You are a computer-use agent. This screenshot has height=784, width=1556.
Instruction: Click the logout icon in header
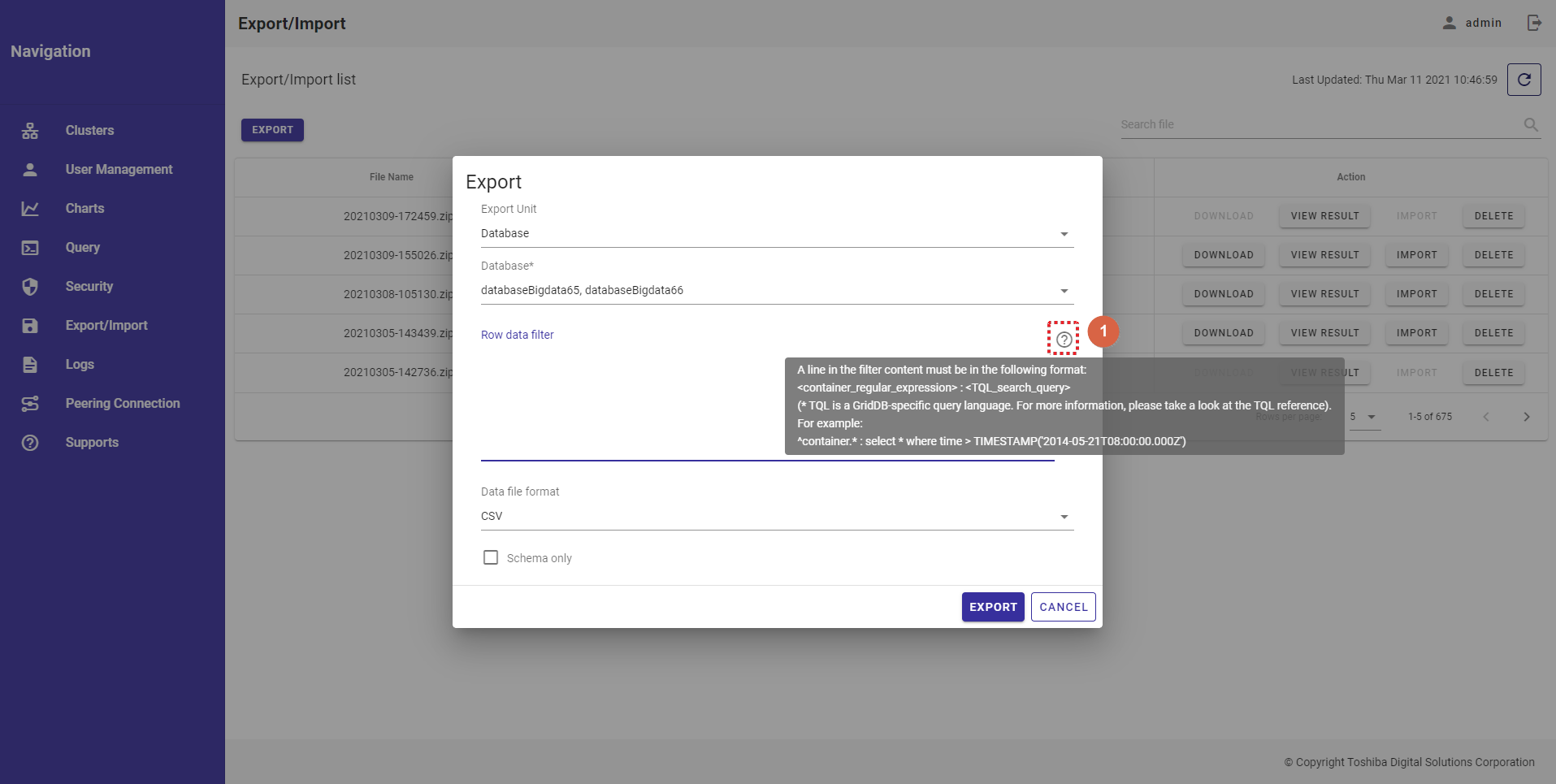pos(1534,23)
